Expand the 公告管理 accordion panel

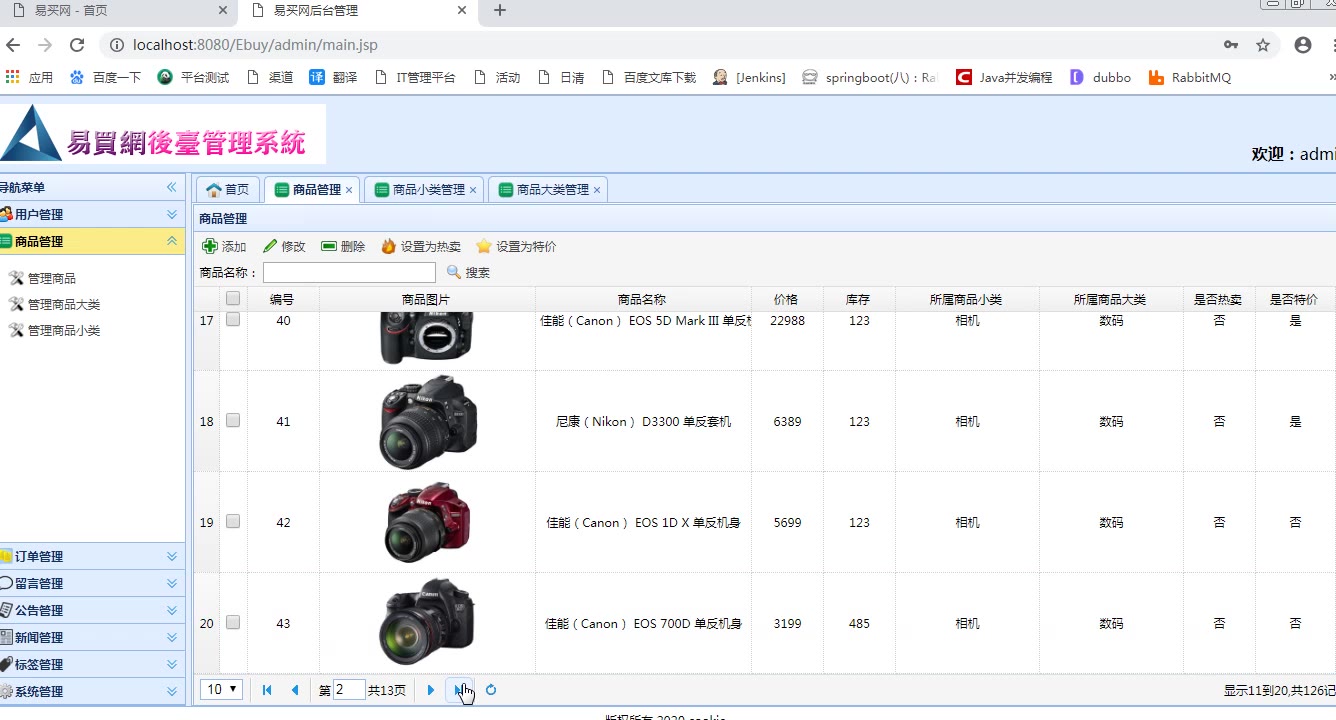[92, 610]
